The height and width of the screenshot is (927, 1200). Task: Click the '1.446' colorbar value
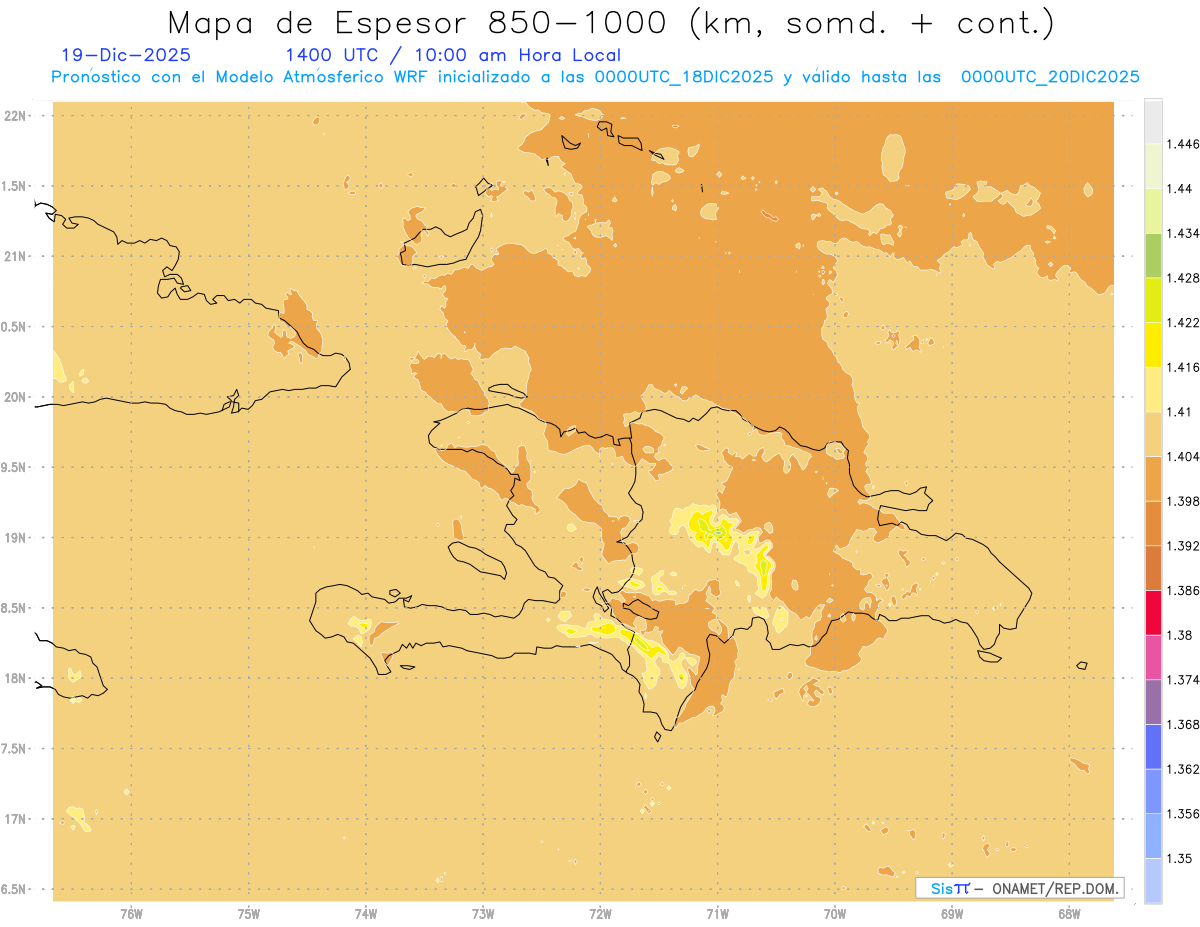tap(1183, 144)
